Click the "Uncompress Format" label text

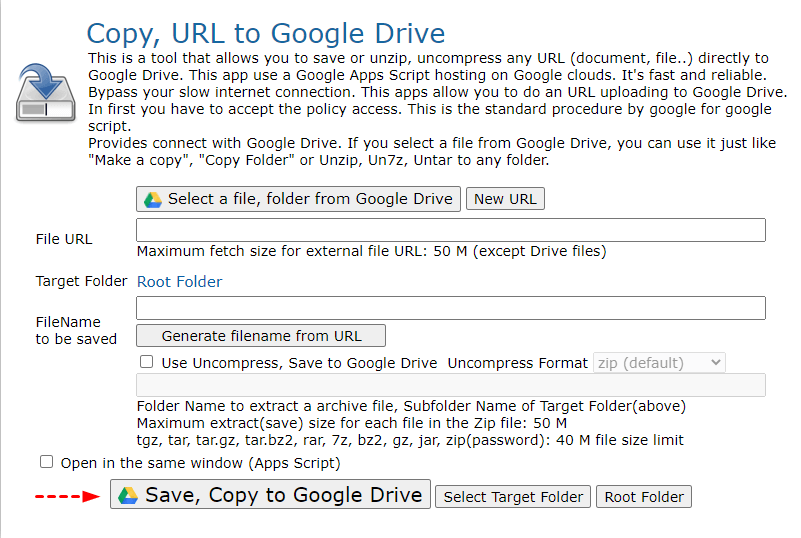517,363
